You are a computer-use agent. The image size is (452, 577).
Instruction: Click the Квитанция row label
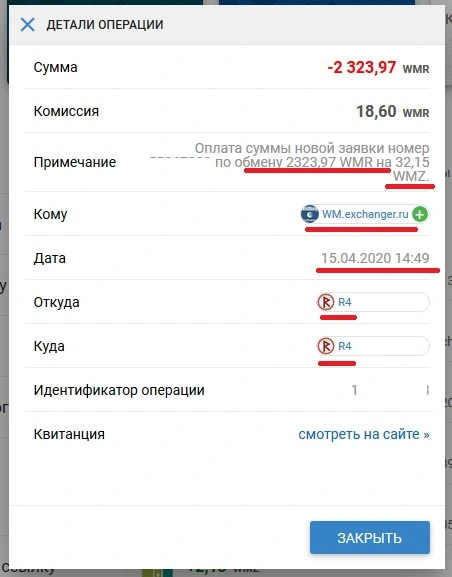point(69,434)
